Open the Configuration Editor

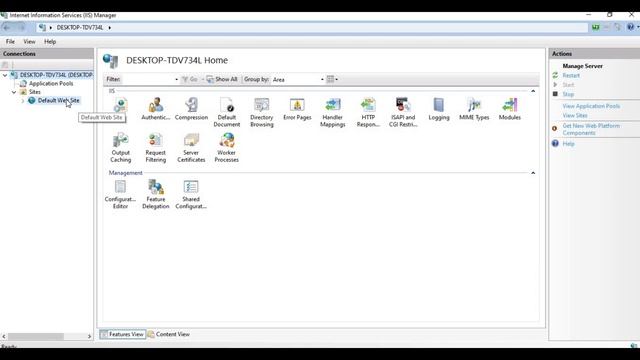coord(120,195)
